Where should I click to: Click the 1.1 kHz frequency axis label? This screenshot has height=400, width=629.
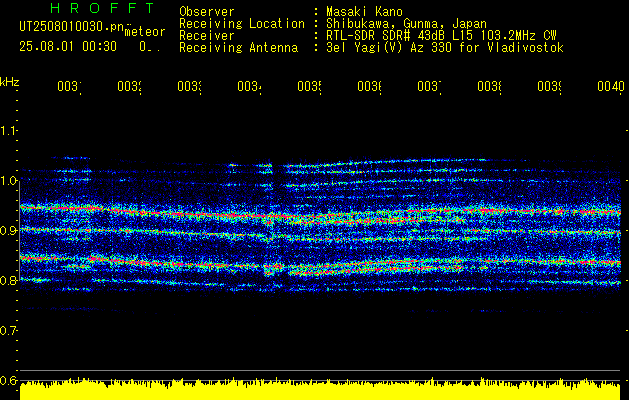8,130
